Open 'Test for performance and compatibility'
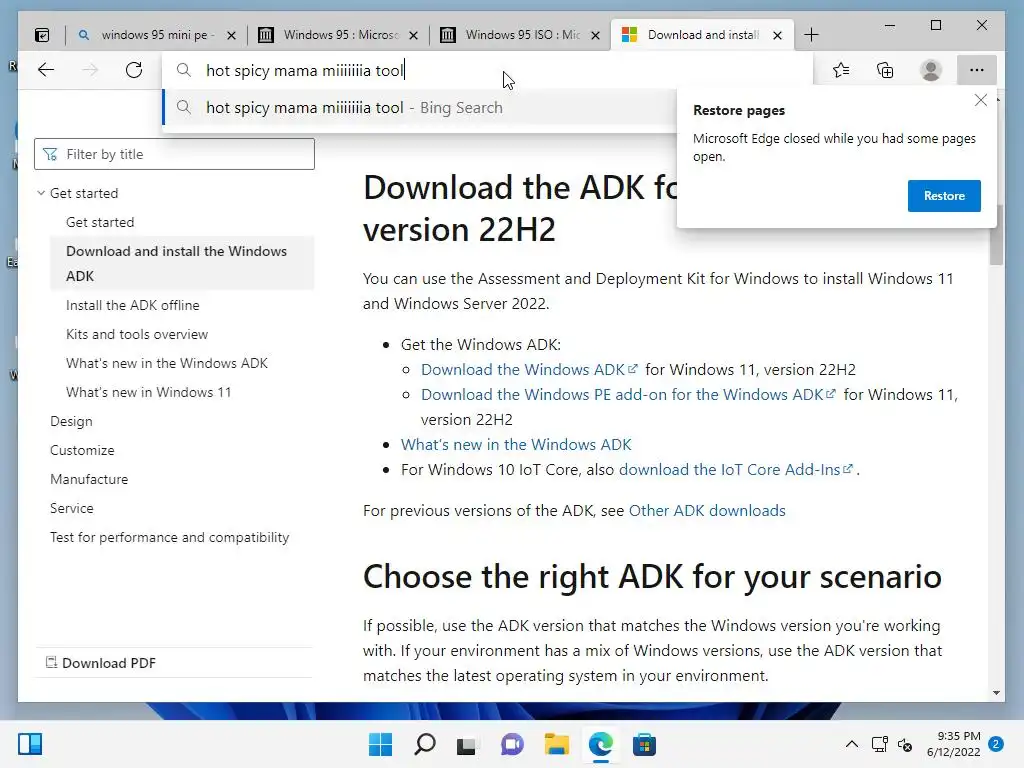This screenshot has height=768, width=1024. click(x=170, y=537)
